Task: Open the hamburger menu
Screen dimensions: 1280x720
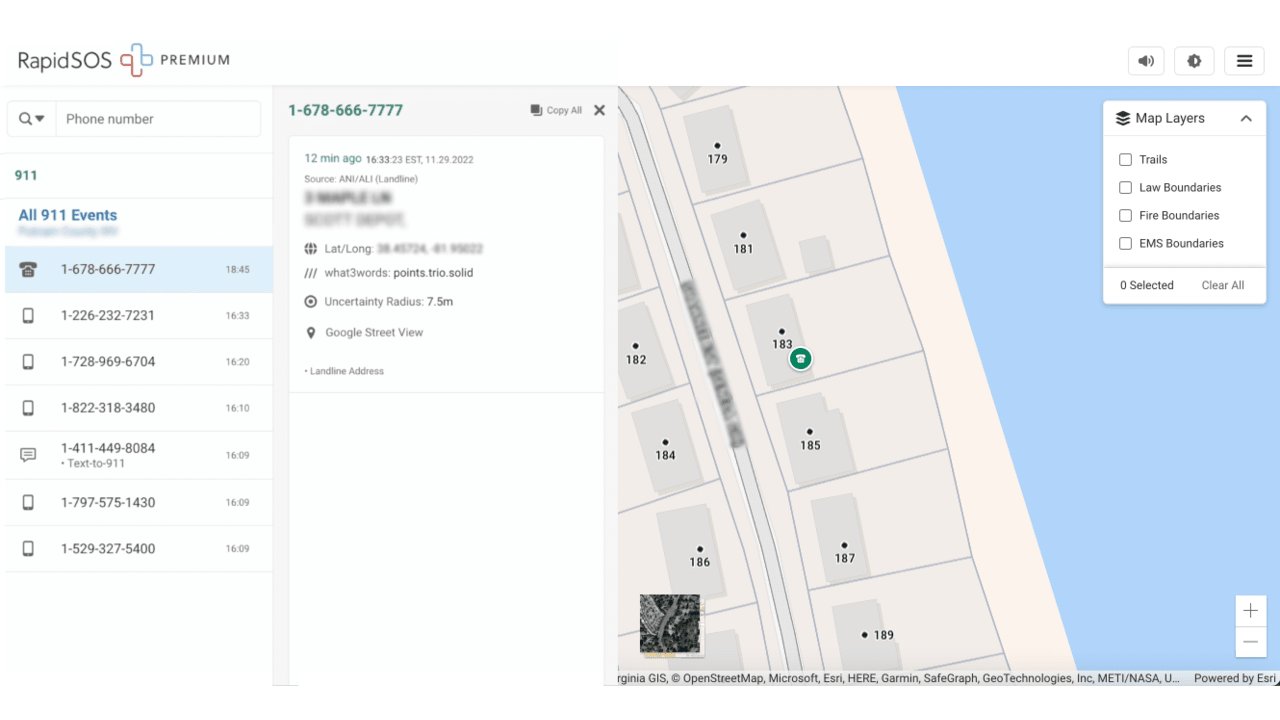Action: (x=1244, y=61)
